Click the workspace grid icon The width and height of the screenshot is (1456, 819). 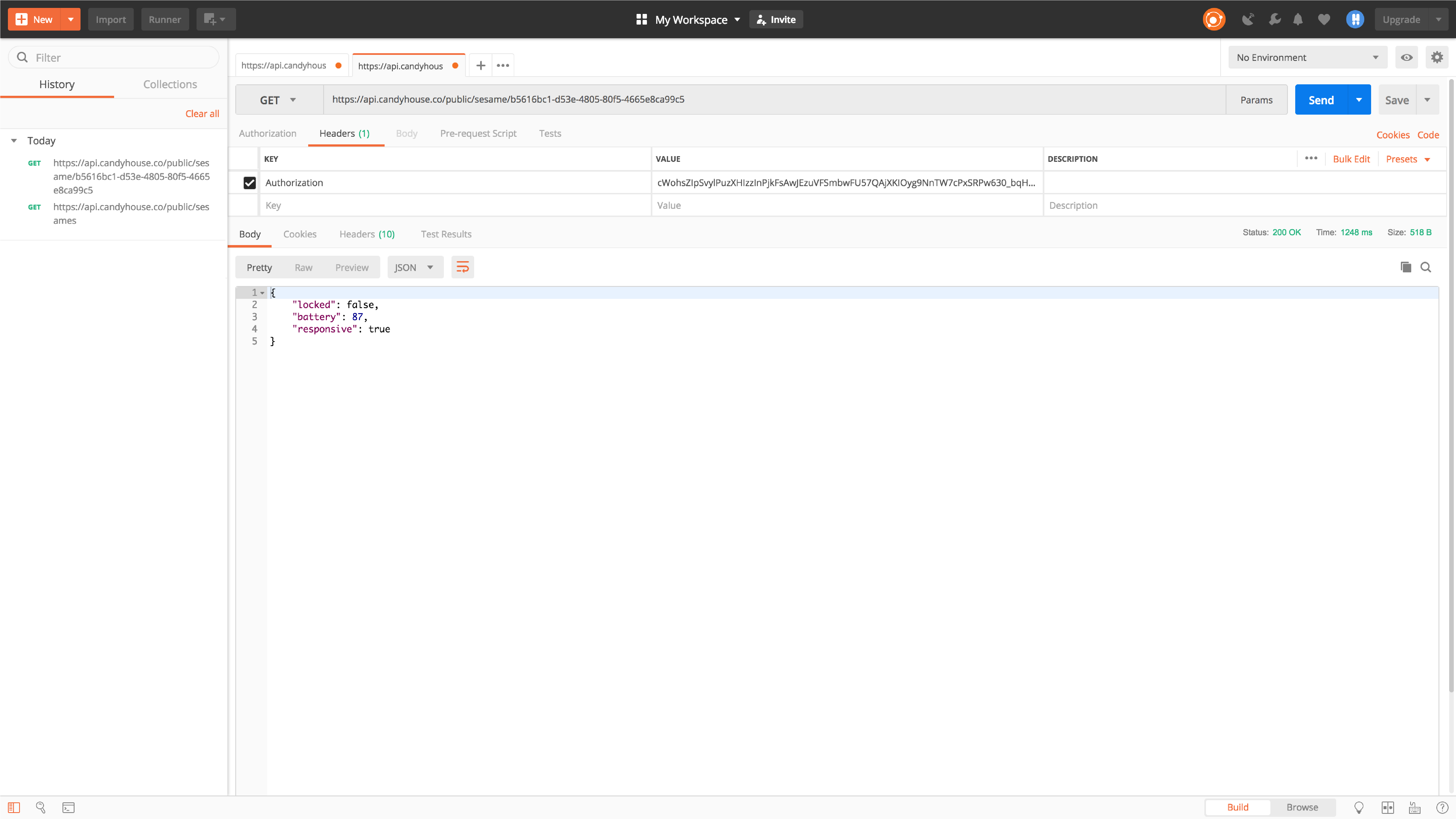[x=641, y=19]
